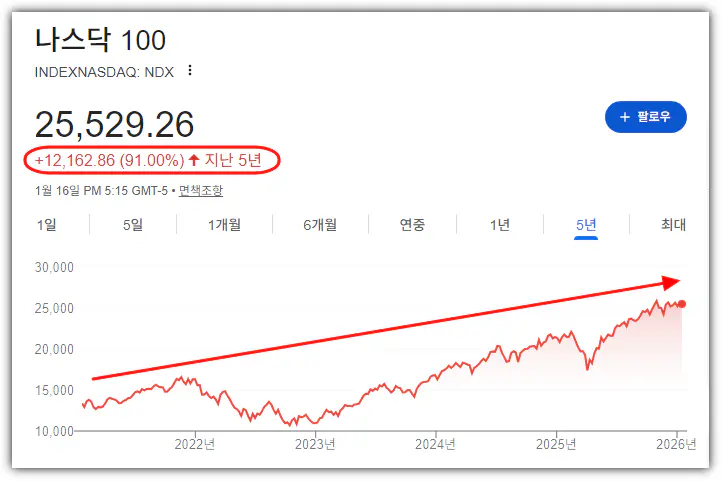722x481 pixels.
Task: Select the 5년 range tab
Action: pos(586,225)
